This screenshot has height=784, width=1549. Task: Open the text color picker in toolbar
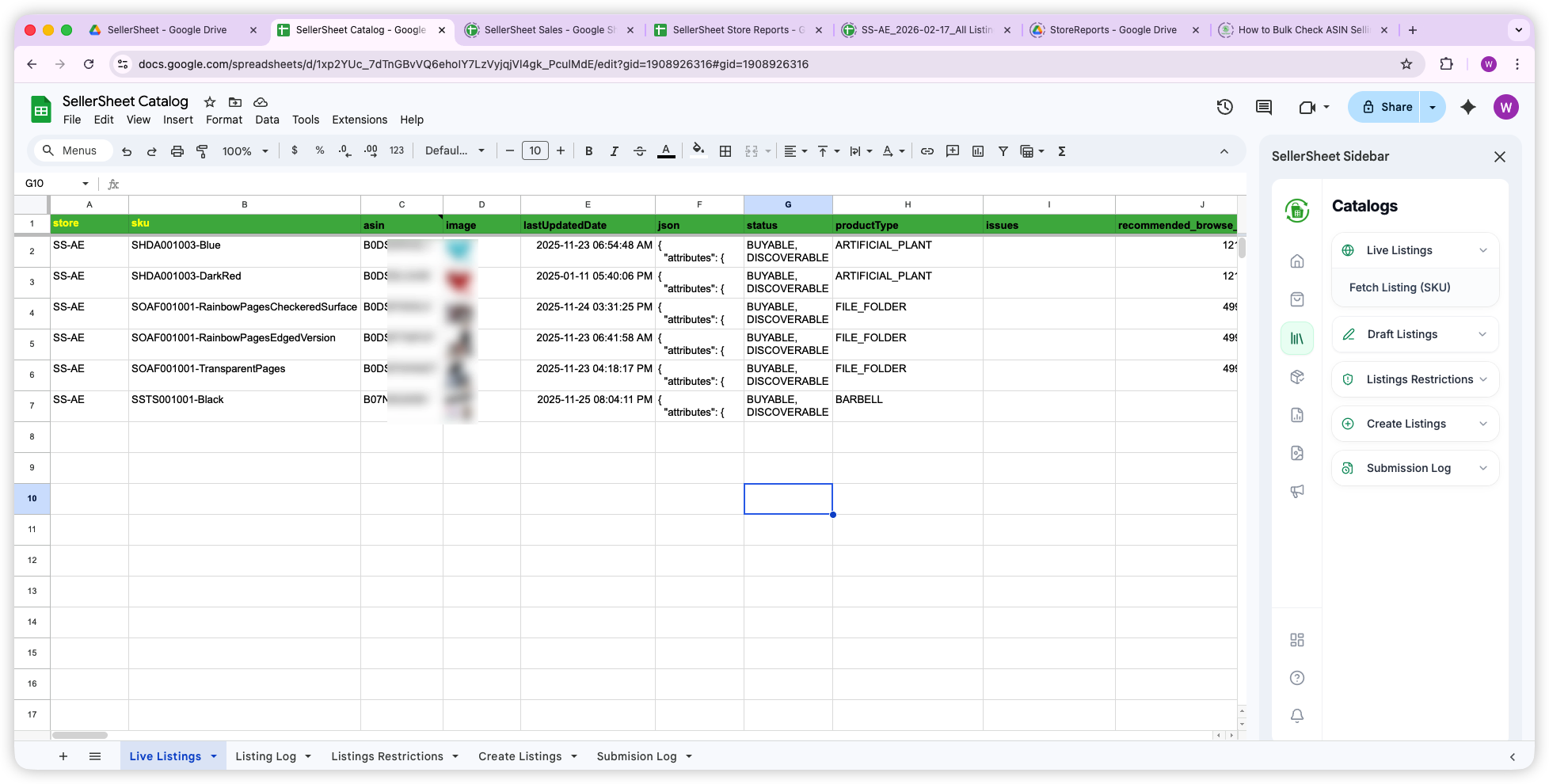point(666,150)
